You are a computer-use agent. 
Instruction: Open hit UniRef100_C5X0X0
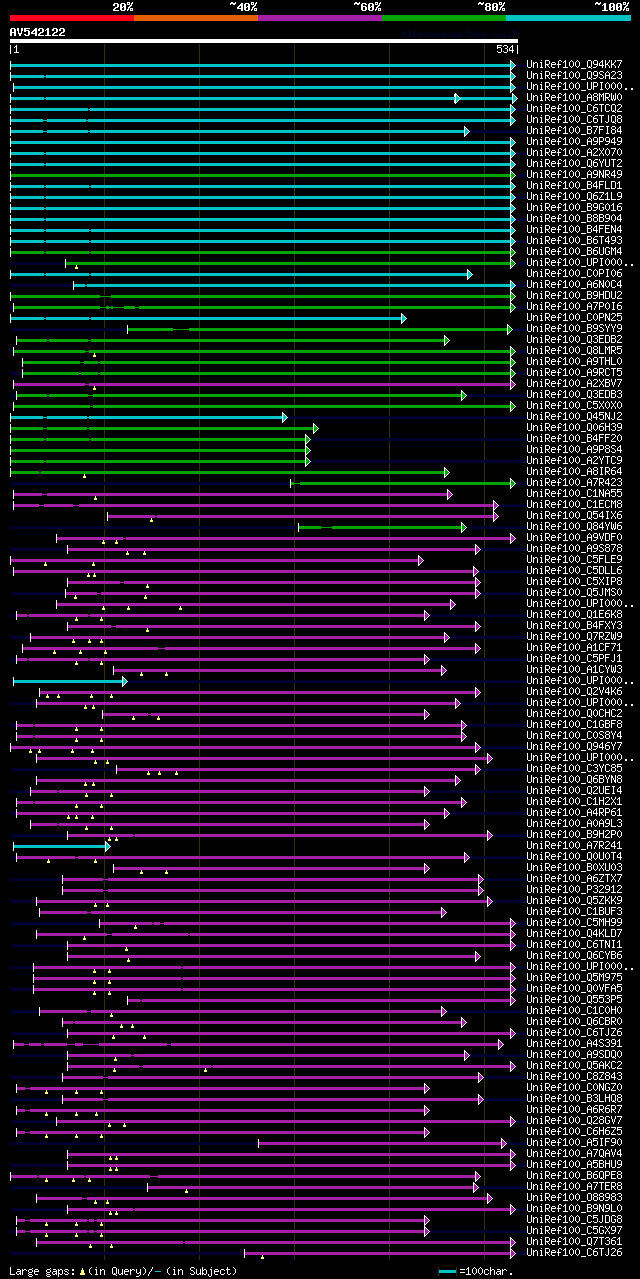tap(576, 405)
